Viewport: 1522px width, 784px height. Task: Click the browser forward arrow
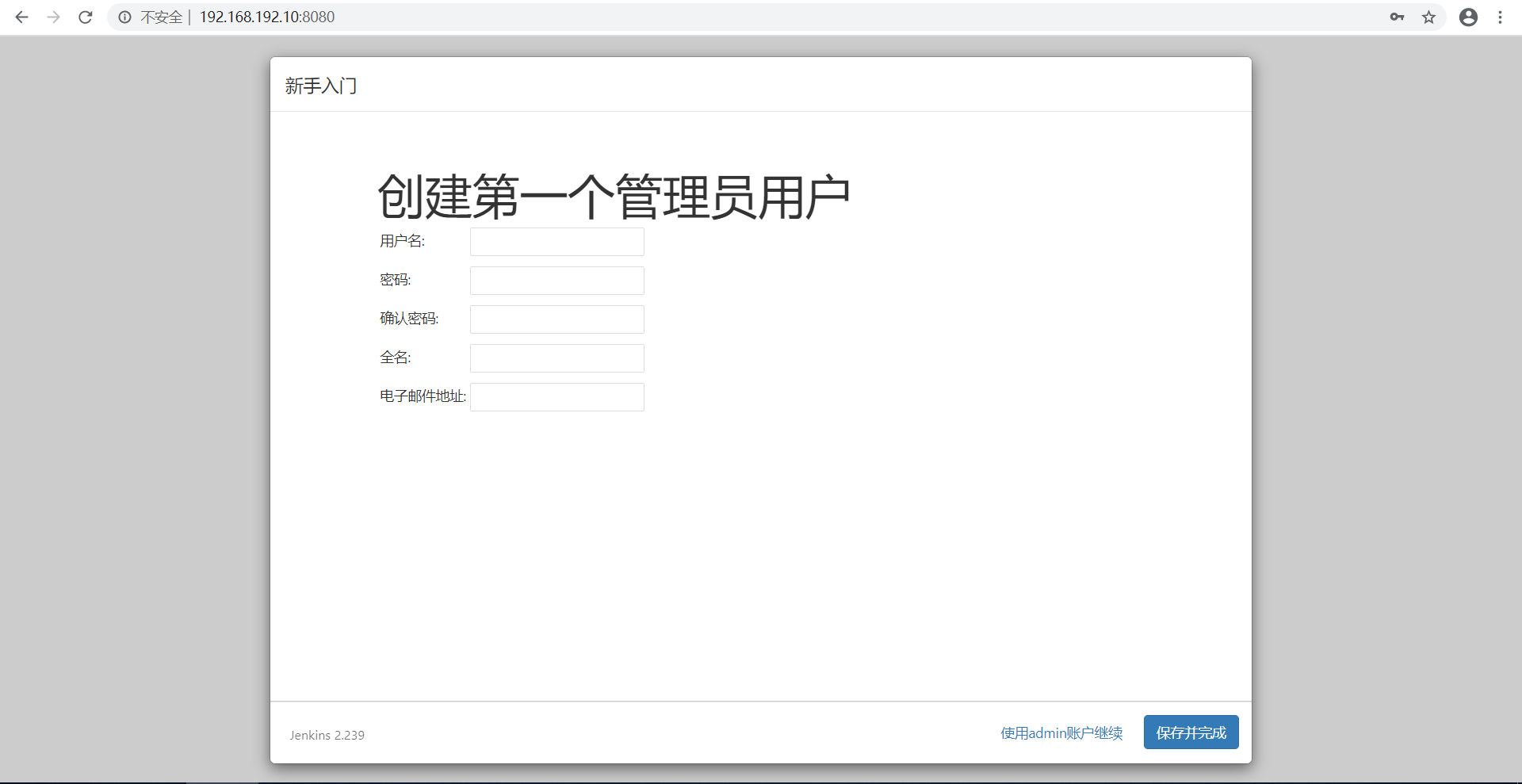pyautogui.click(x=54, y=17)
